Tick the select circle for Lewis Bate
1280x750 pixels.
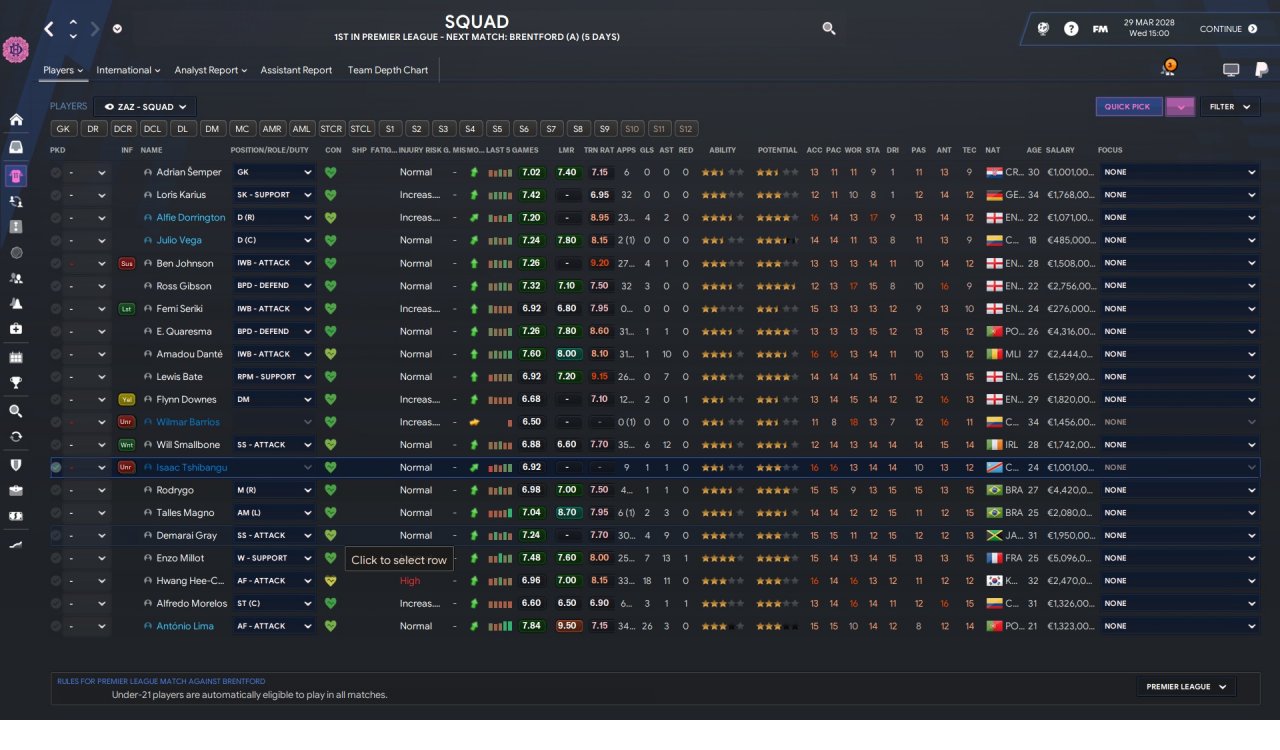[x=56, y=377]
